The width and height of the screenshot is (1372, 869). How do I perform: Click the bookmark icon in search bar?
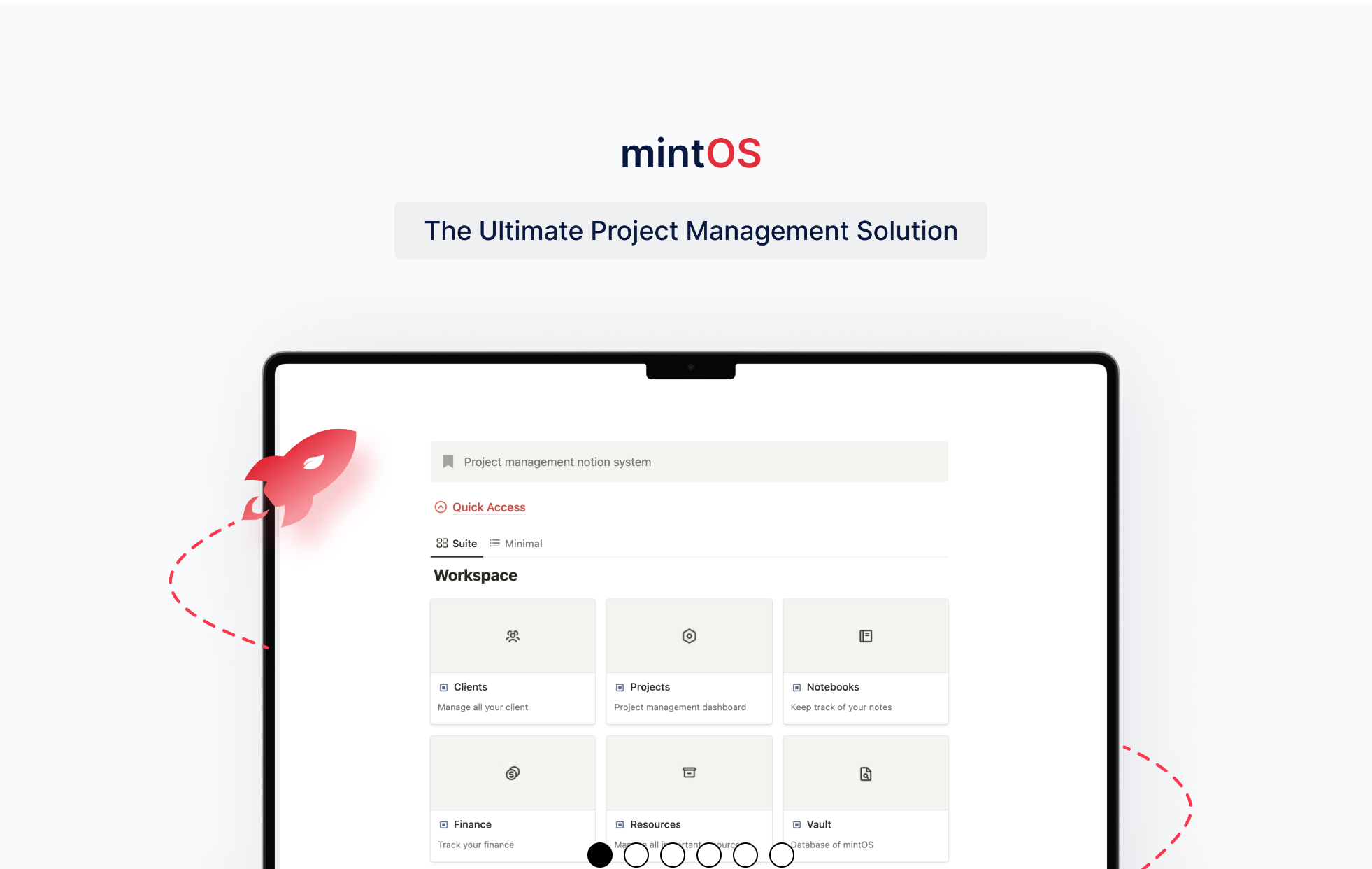click(448, 461)
